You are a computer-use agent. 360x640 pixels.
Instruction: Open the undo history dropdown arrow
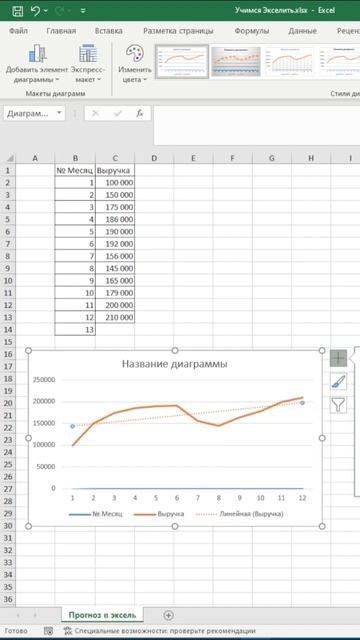[45, 11]
